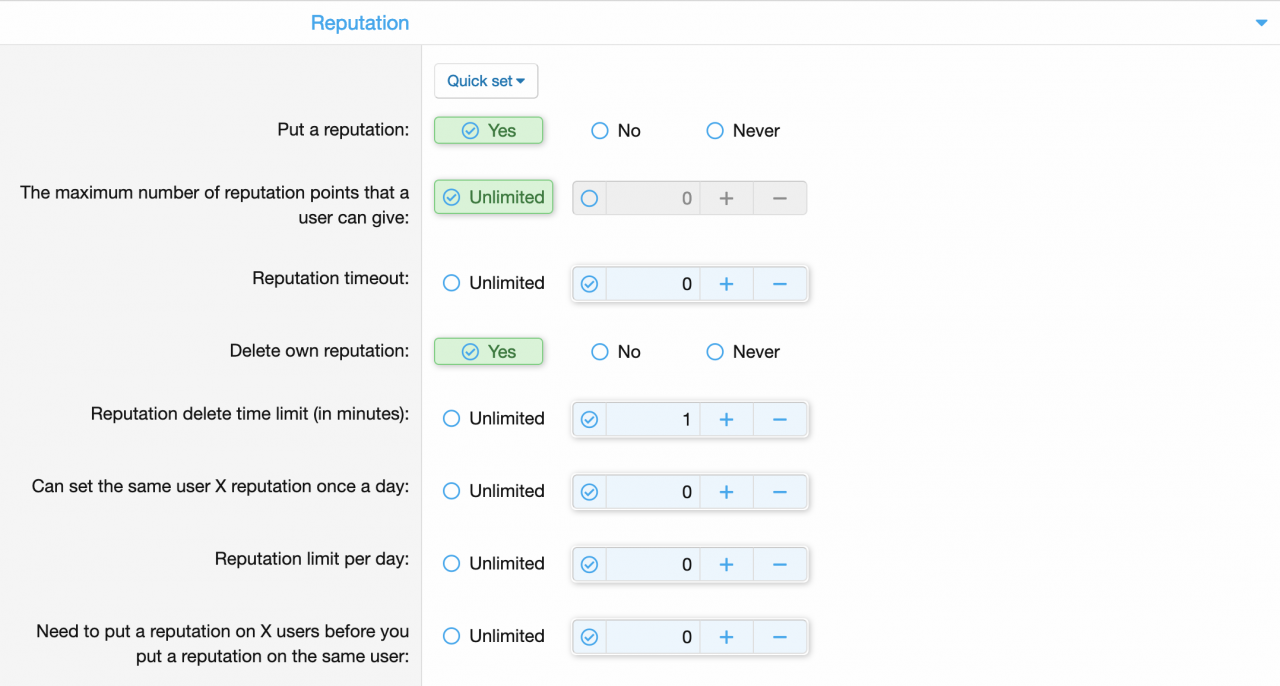This screenshot has height=686, width=1280.
Task: Click the Reputation section heading
Action: tap(360, 23)
